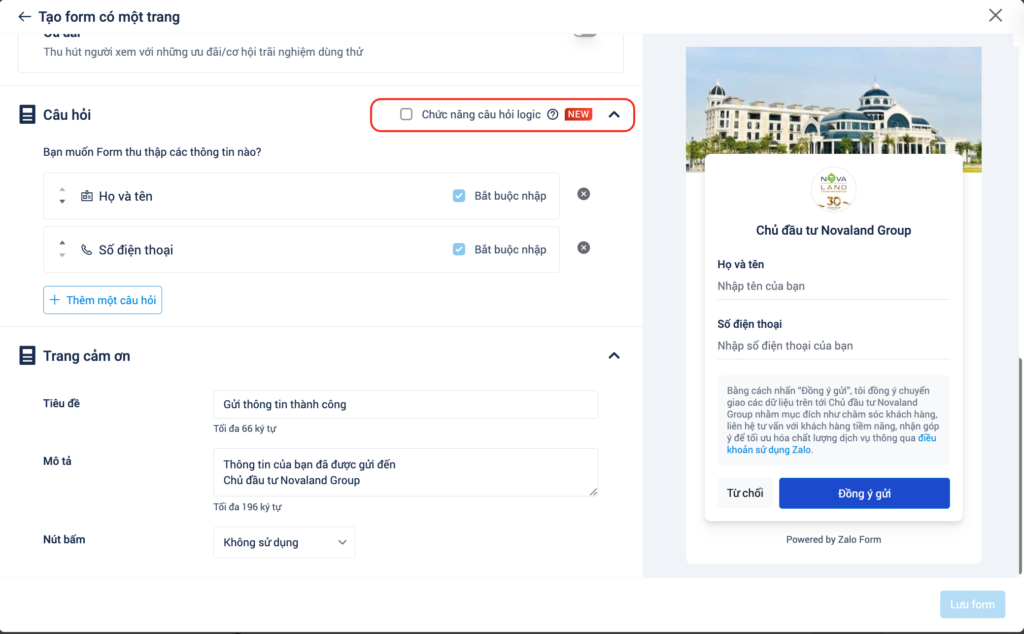The height and width of the screenshot is (634, 1024).
Task: Move 'Họ và tên' question down arrow
Action: tap(62, 202)
